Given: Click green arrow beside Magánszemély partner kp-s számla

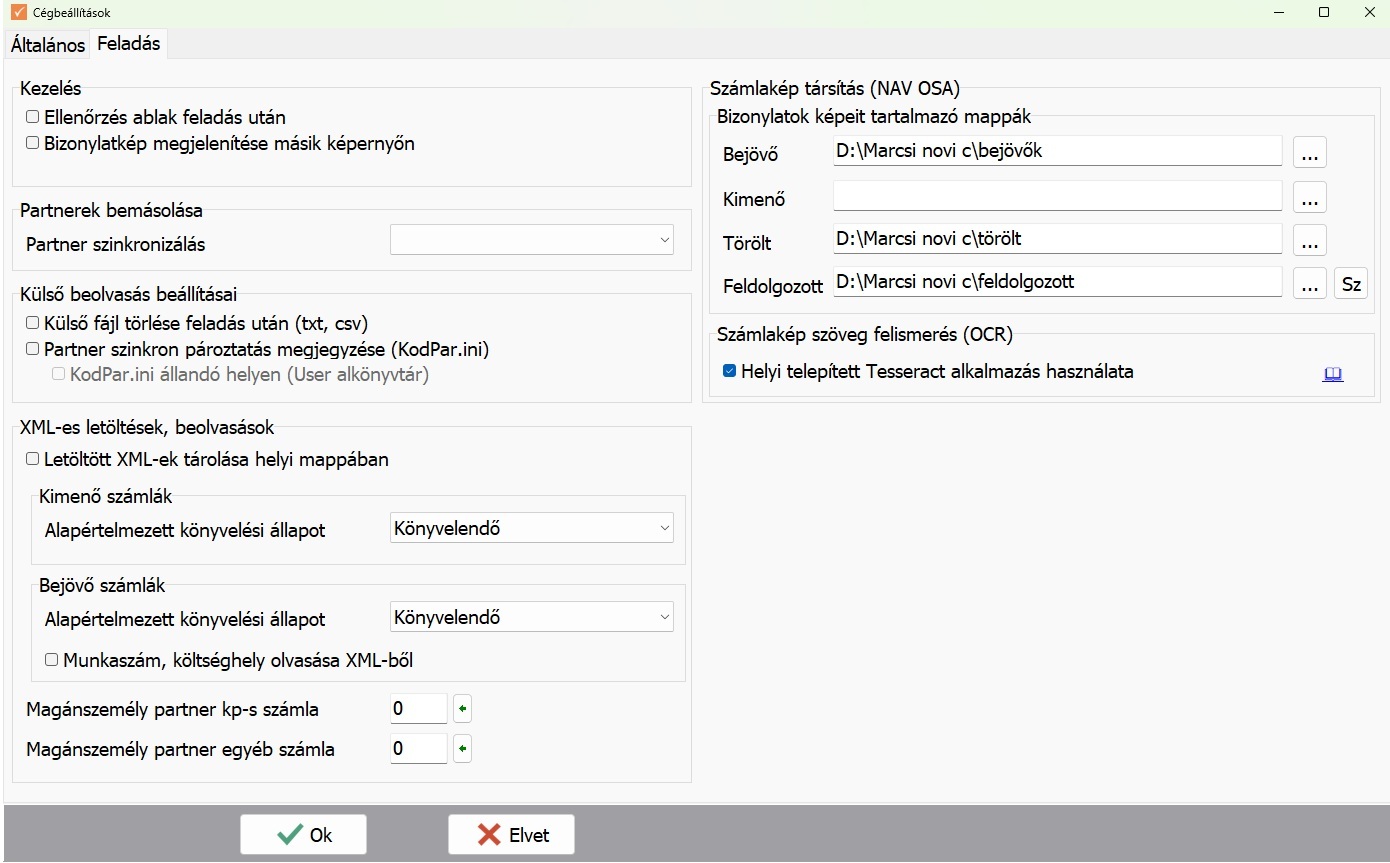Looking at the screenshot, I should (462, 709).
